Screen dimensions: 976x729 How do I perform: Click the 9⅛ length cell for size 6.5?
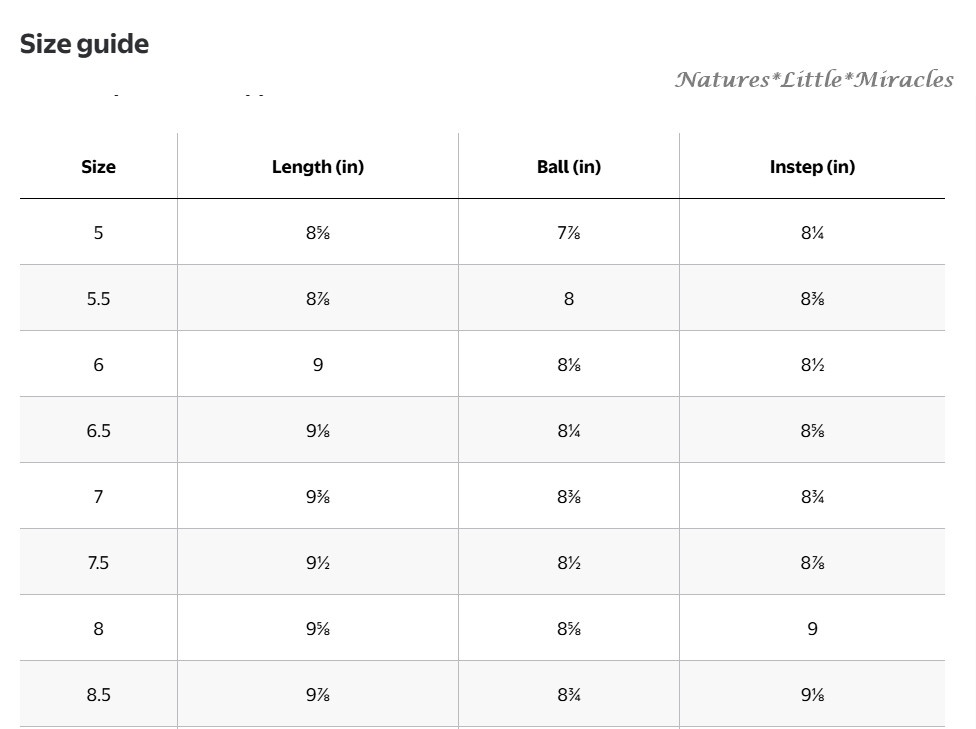[318, 431]
